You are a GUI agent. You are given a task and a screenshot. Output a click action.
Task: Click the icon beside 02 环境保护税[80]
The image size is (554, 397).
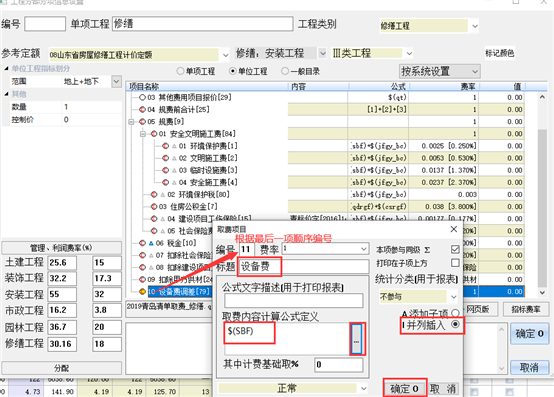tap(154, 194)
